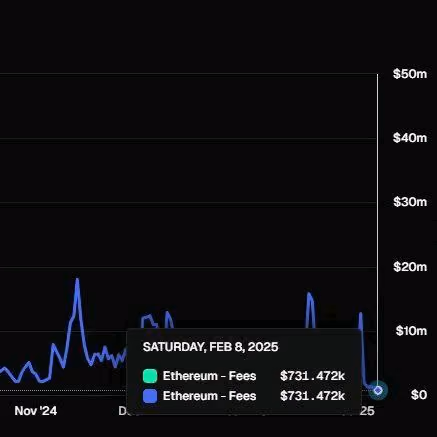This screenshot has width=437, height=437.
Task: Select the $30m y-axis label
Action: 410,202
